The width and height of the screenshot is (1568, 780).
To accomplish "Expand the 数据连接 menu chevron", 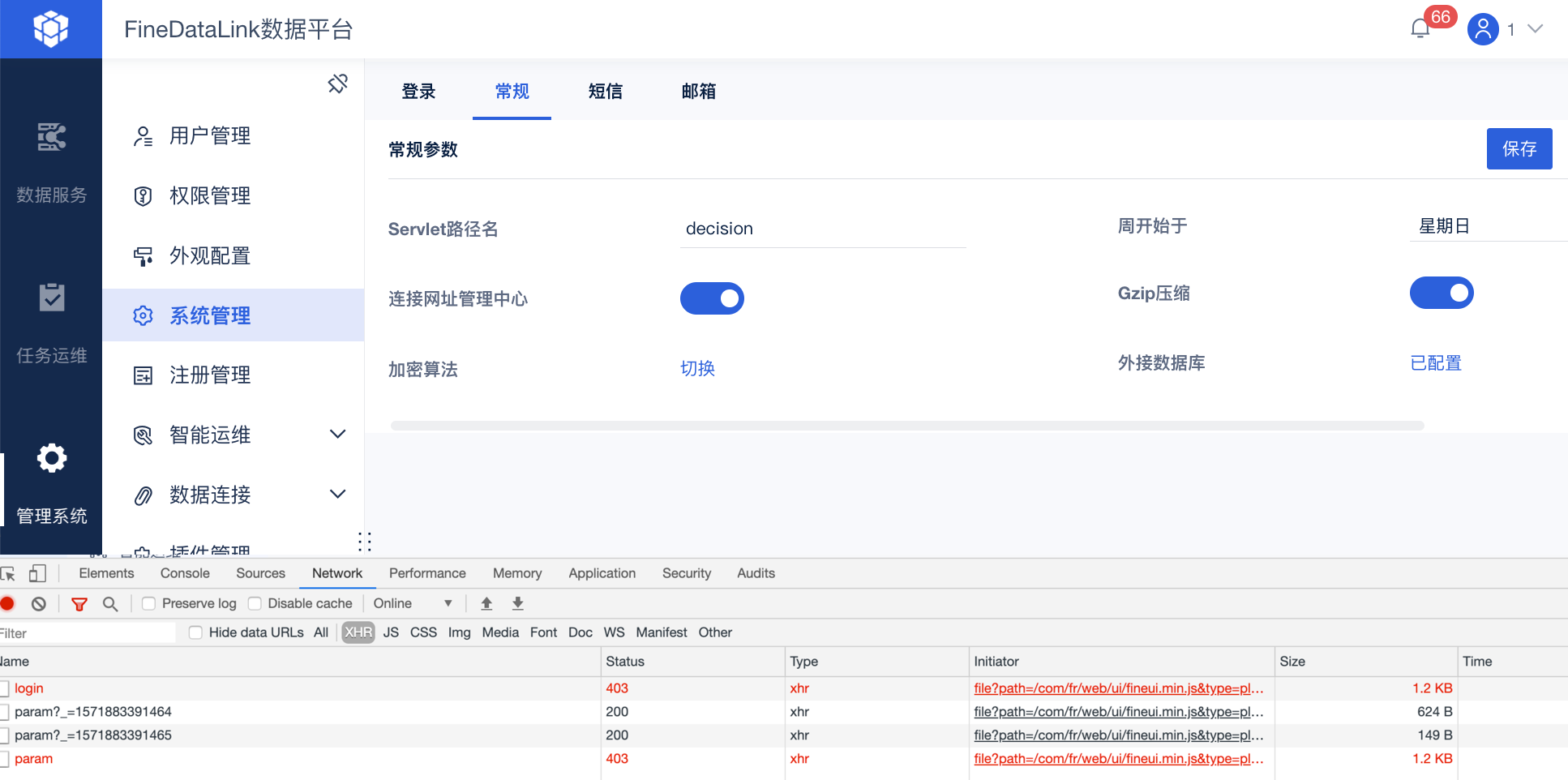I will [x=338, y=494].
